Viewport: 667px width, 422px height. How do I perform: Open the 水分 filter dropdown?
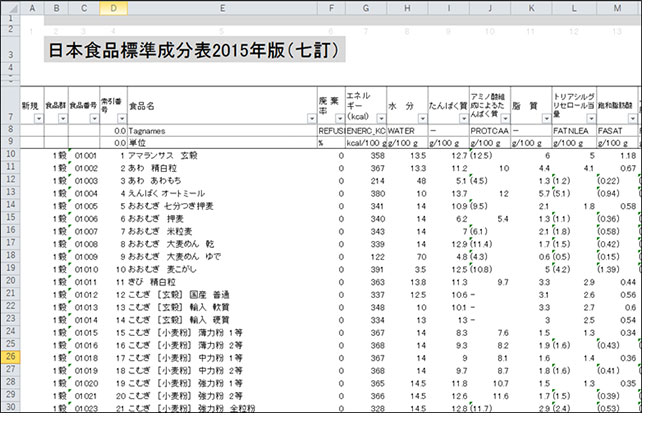click(x=422, y=119)
